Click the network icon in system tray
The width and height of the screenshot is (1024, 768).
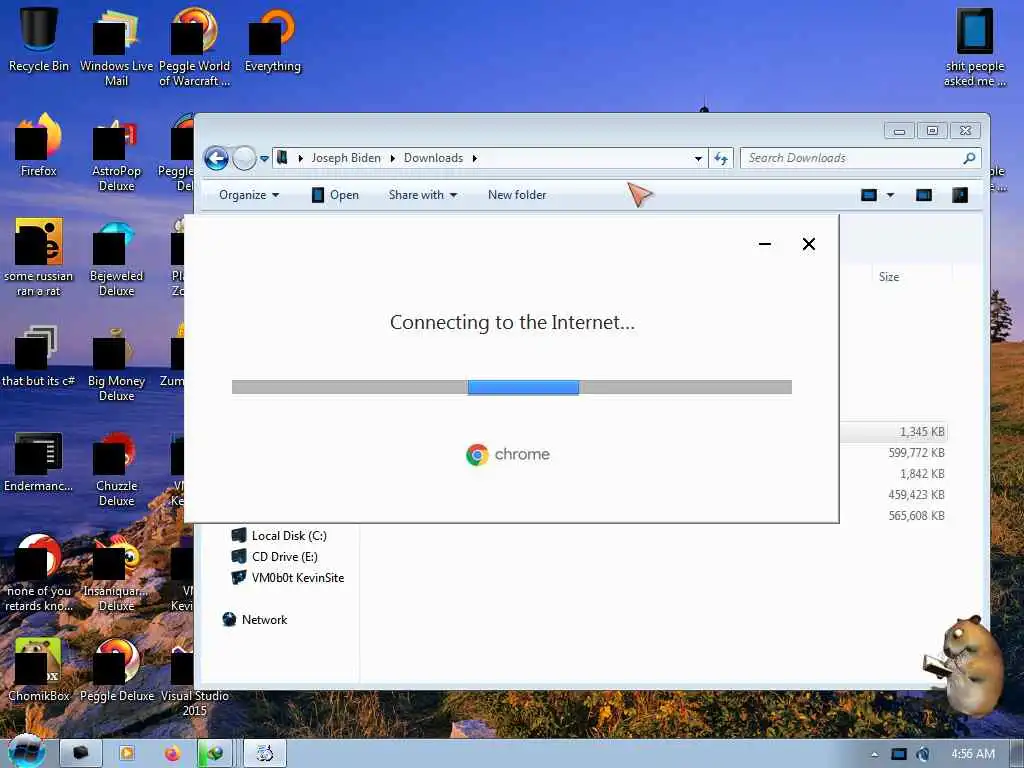point(899,754)
